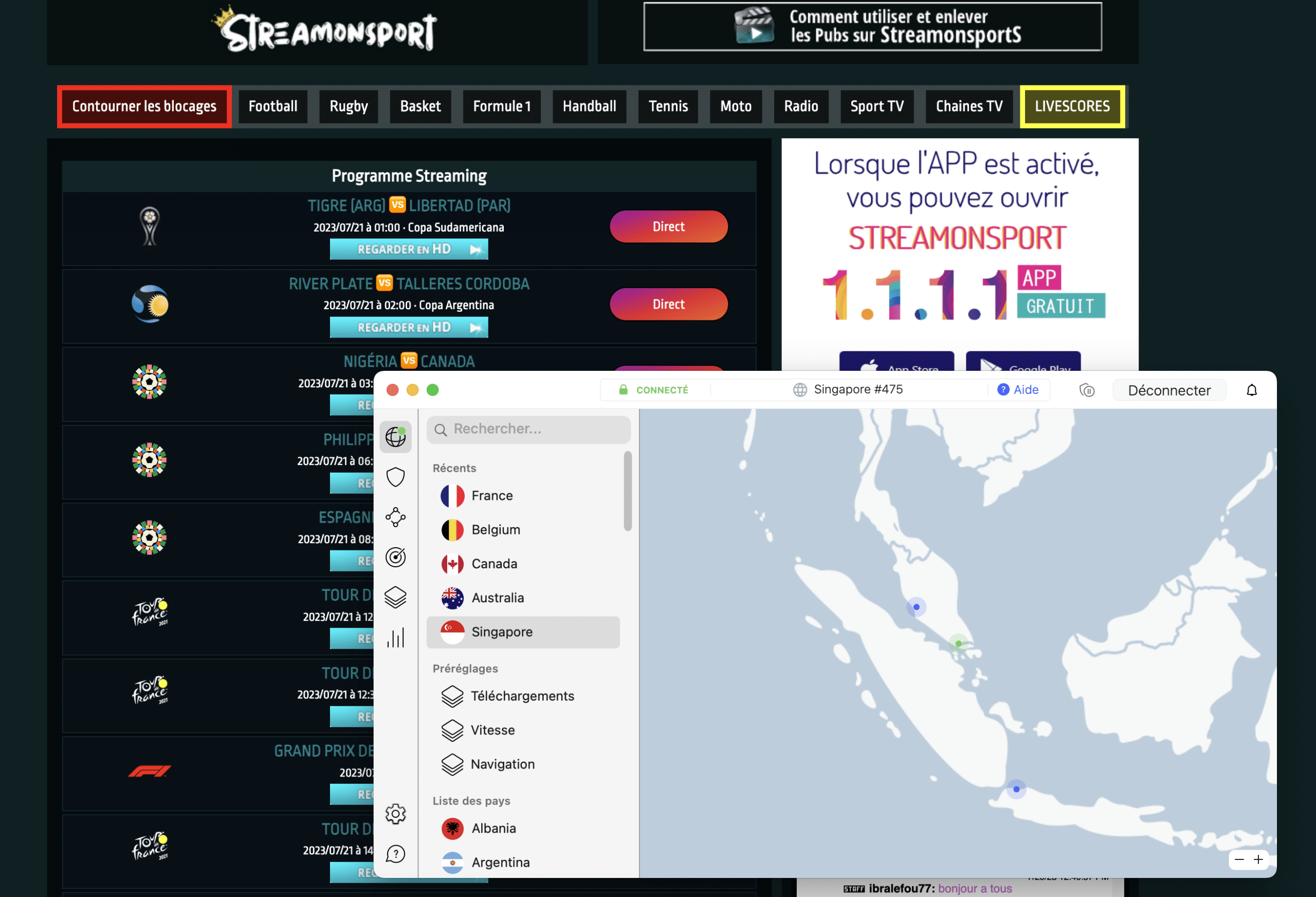Click the green Singapore server dot on map
Viewport: 1316px width, 897px height.
[958, 644]
